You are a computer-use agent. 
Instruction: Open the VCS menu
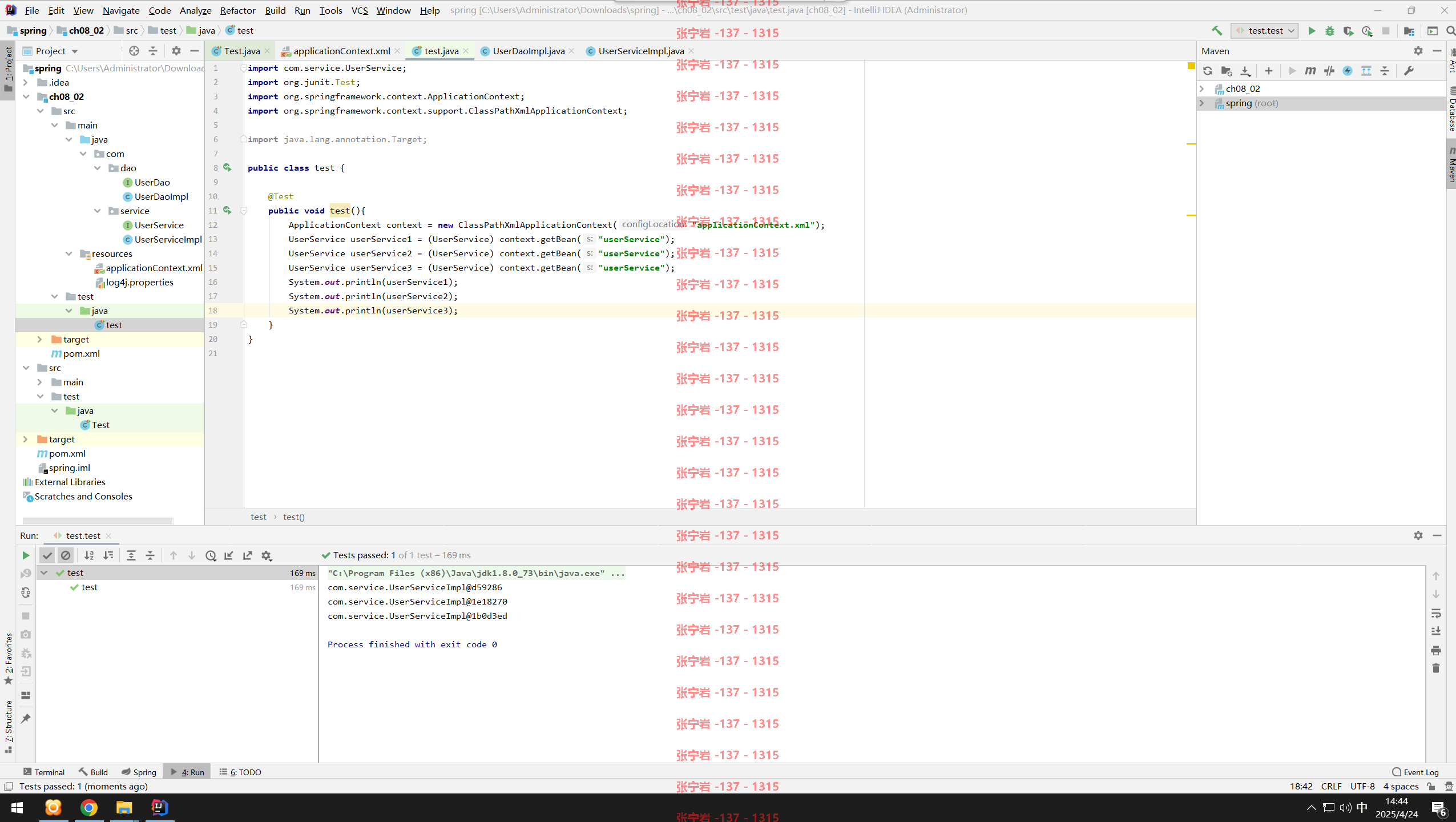360,10
